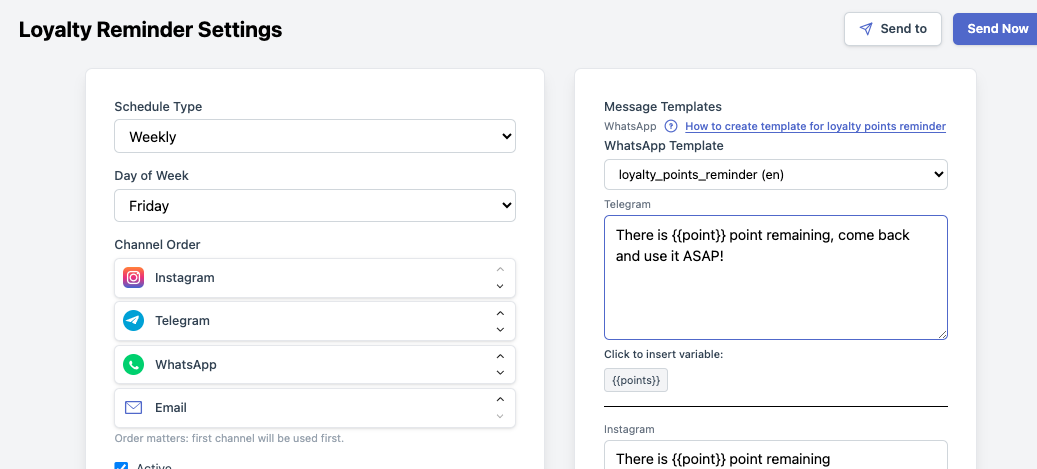
Task: Open the Day of Week dropdown
Action: [315, 206]
